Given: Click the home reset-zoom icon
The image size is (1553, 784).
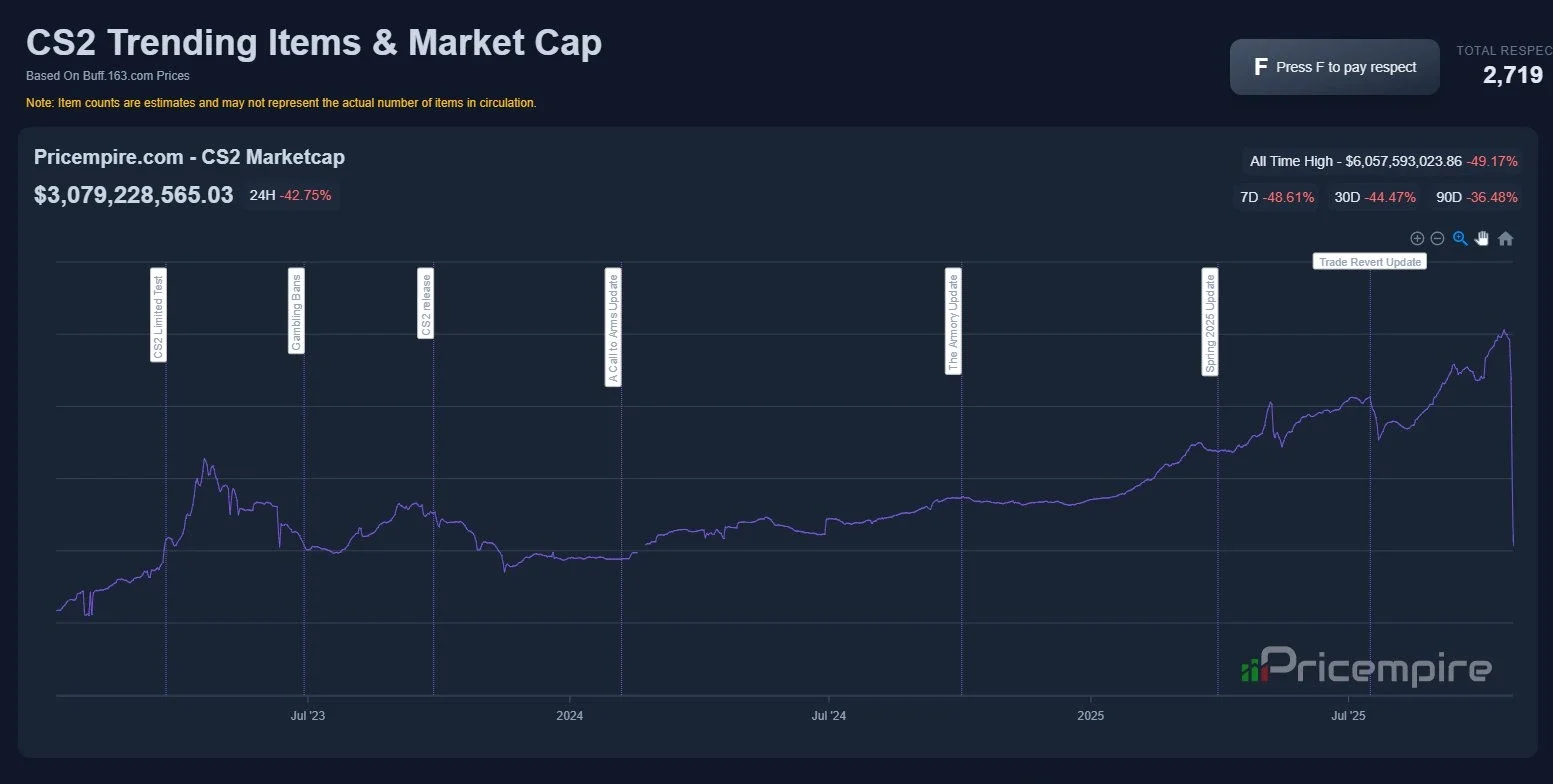Looking at the screenshot, I should (x=1505, y=238).
